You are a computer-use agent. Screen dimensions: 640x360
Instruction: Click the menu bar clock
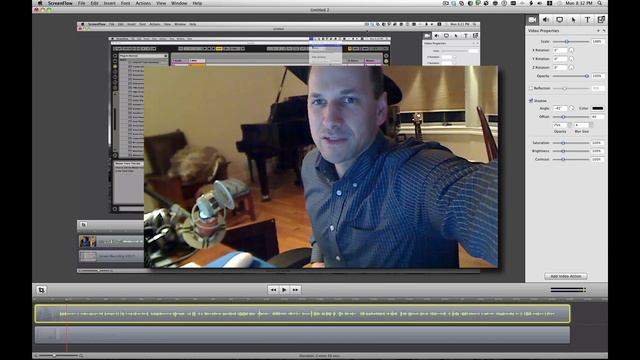pos(579,3)
